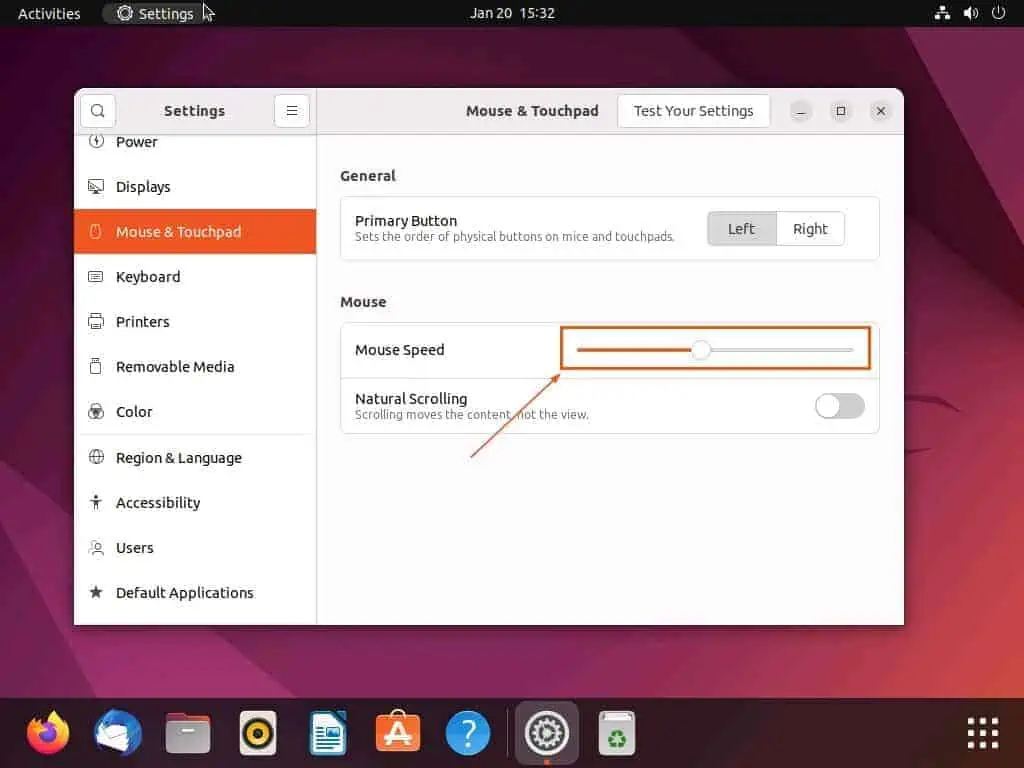This screenshot has width=1024, height=768.
Task: Open Users settings
Action: click(135, 547)
